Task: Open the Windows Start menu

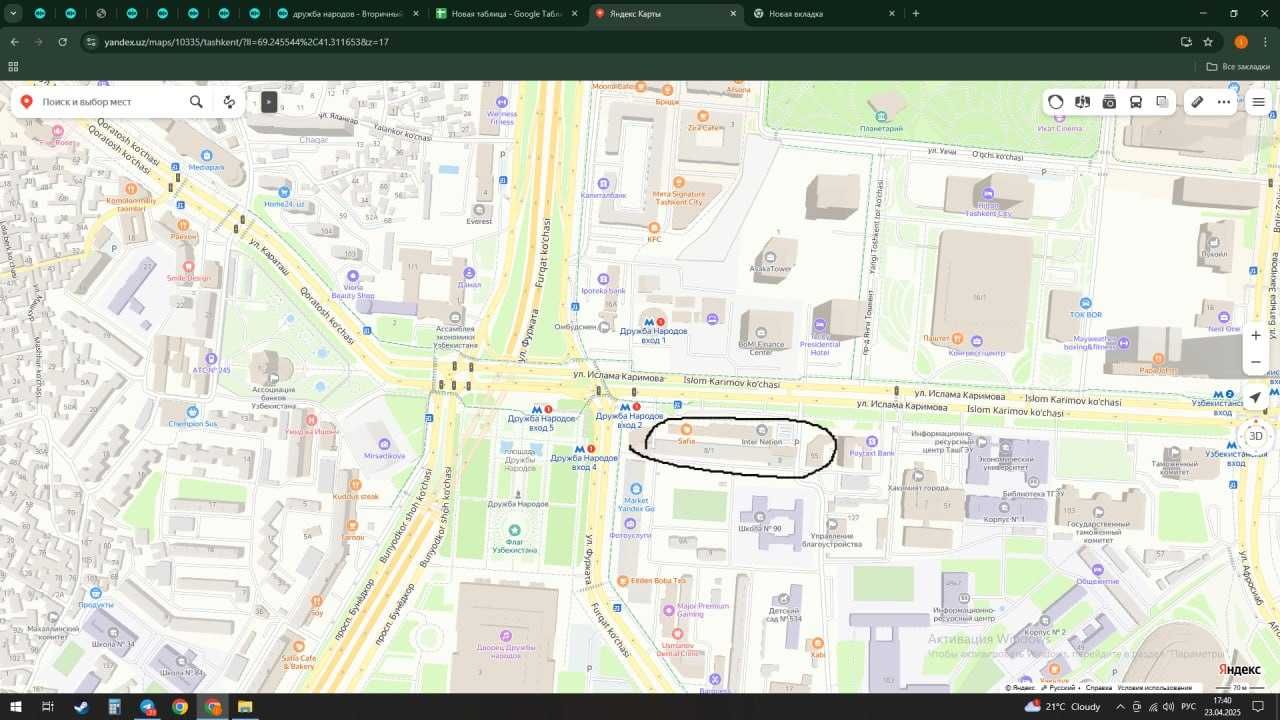Action: coord(15,707)
